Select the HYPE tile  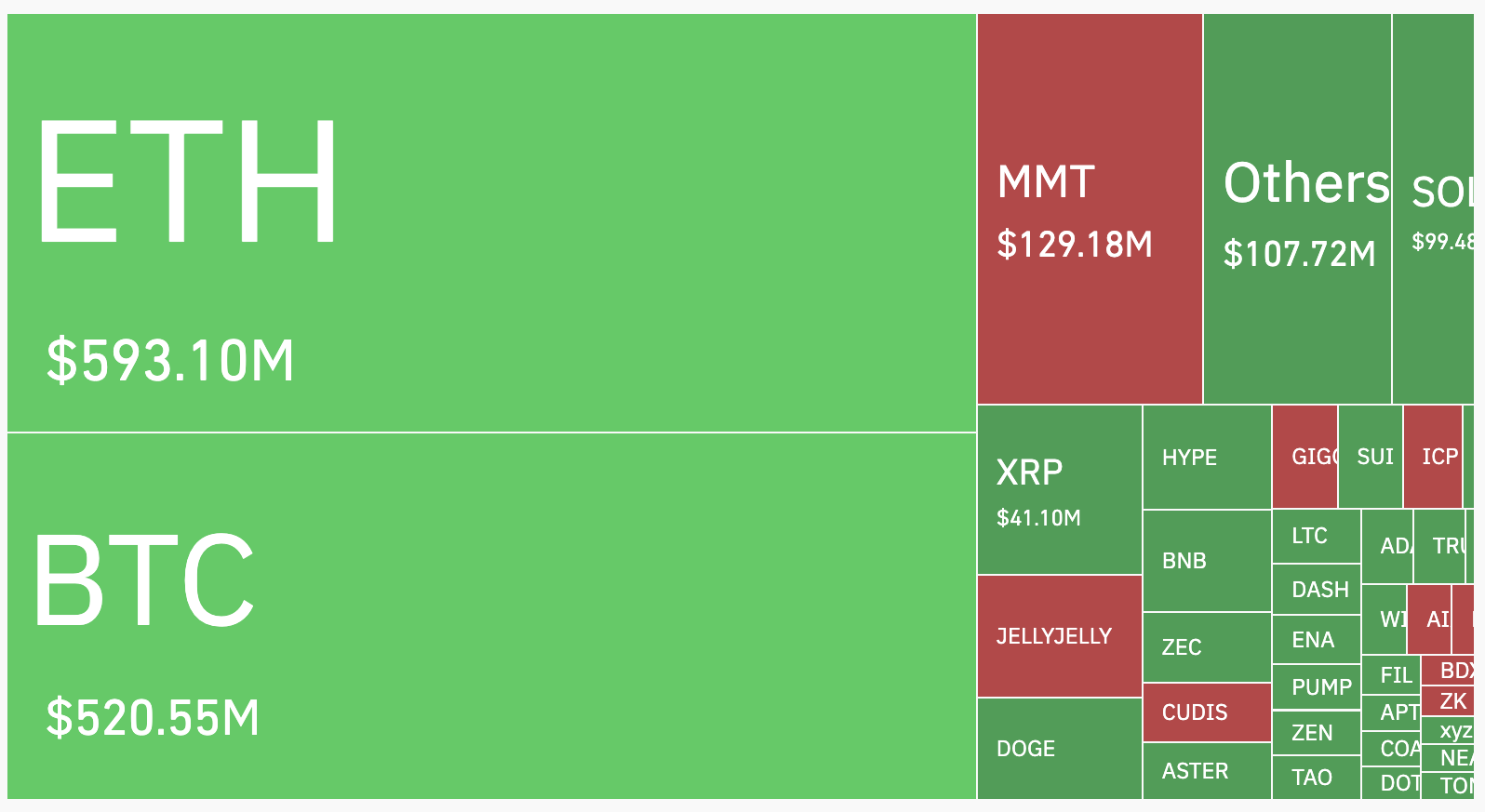(1207, 458)
